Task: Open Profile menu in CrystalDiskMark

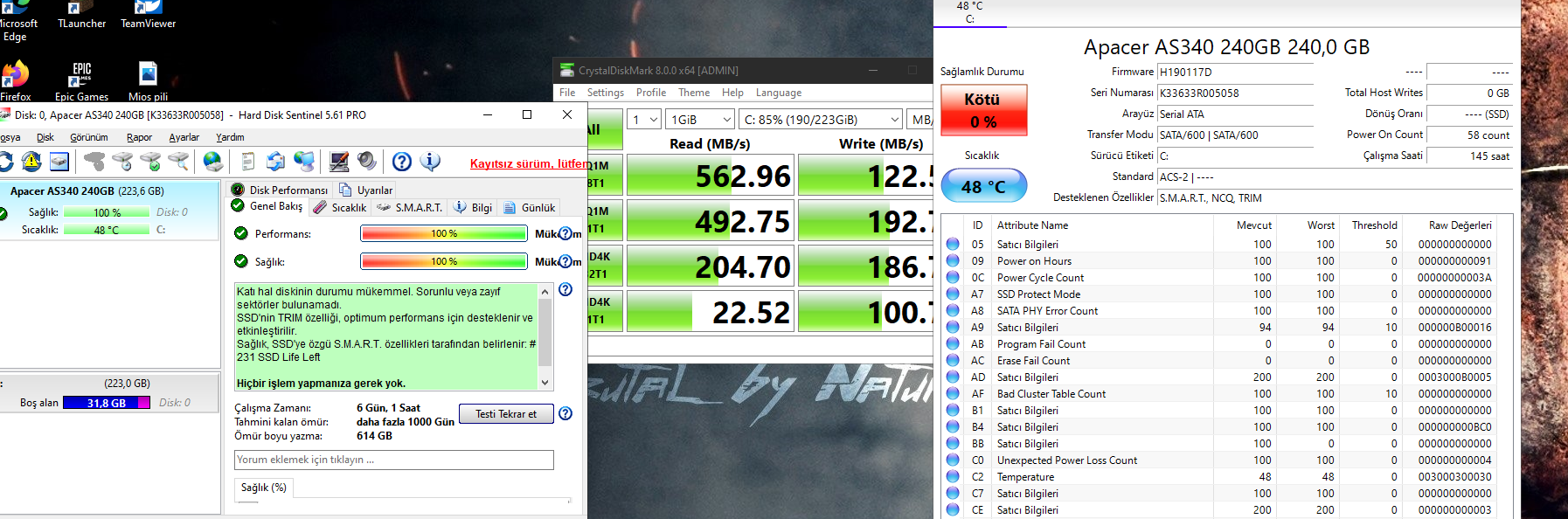Action: pyautogui.click(x=651, y=93)
